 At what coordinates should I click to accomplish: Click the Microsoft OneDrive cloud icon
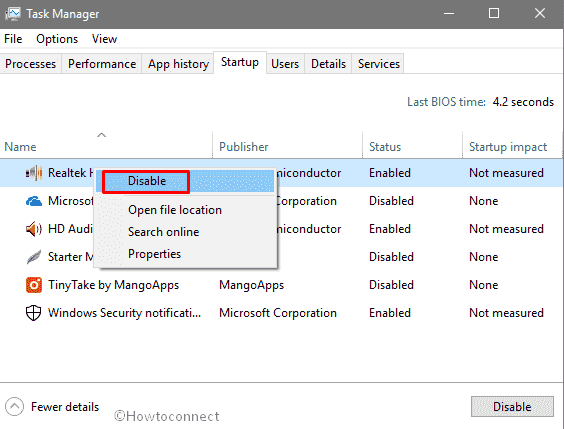tap(34, 201)
